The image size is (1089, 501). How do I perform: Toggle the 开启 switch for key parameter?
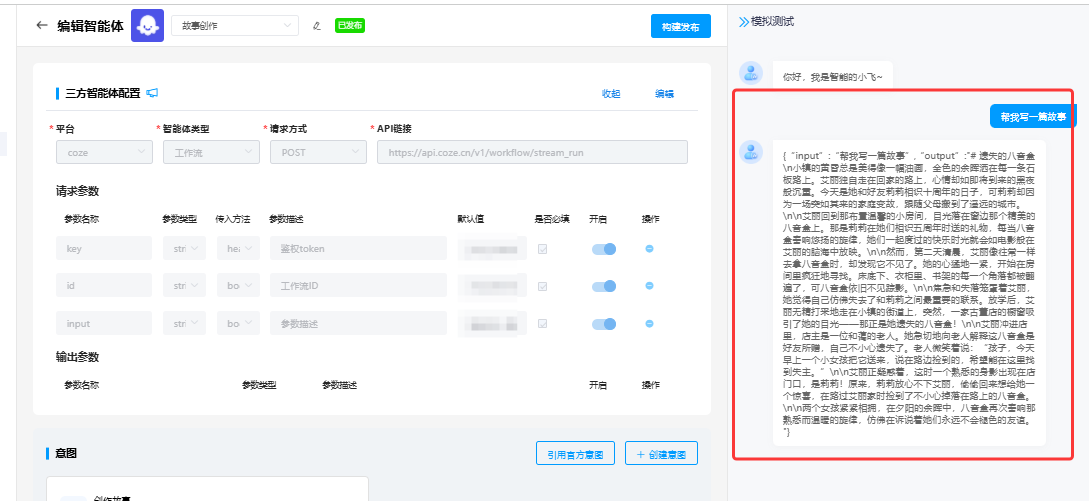tap(603, 249)
